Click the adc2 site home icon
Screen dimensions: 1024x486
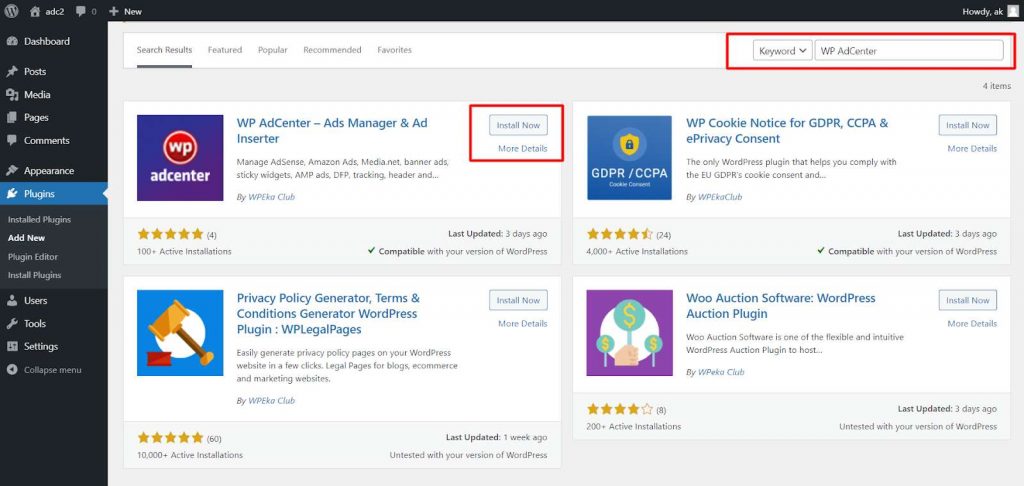click(35, 11)
